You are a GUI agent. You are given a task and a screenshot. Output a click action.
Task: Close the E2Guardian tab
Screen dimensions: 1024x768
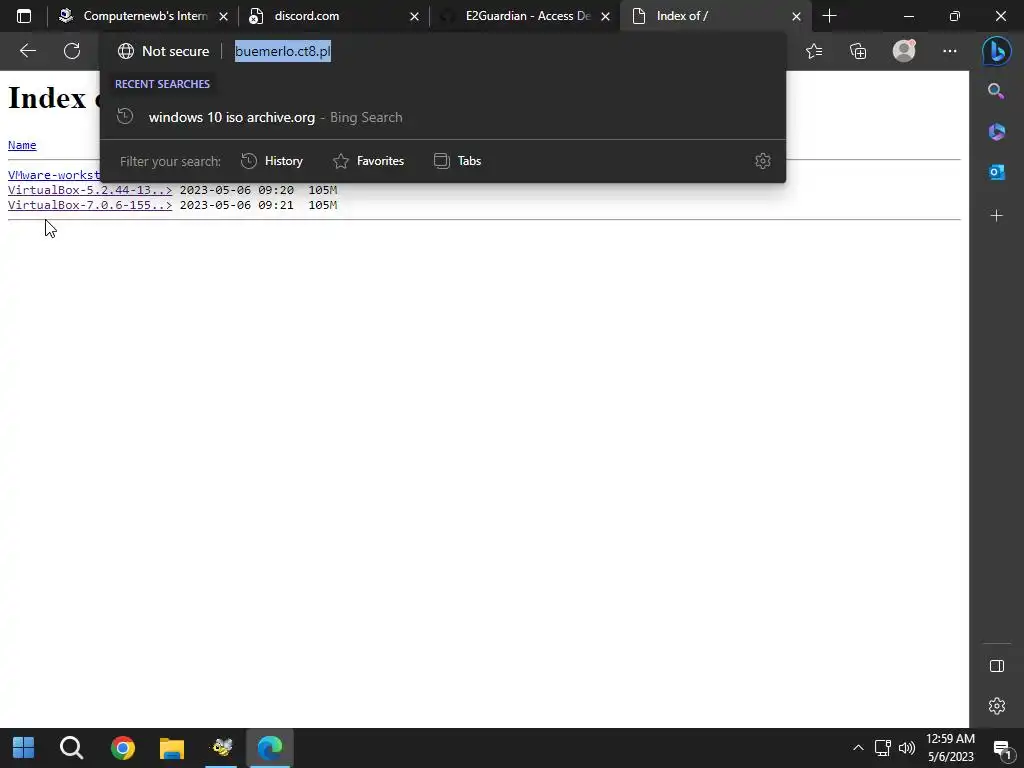[605, 16]
